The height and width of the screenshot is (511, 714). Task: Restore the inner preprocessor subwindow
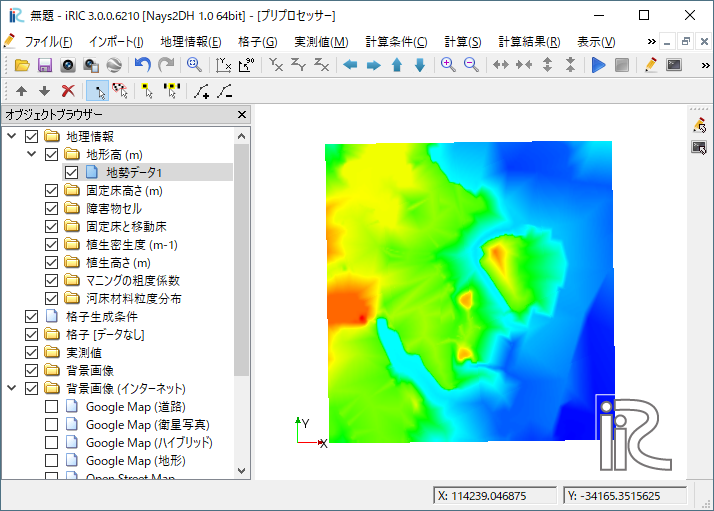685,42
